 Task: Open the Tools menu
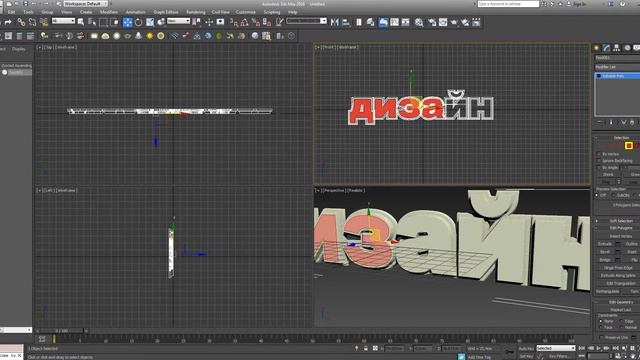click(x=29, y=12)
